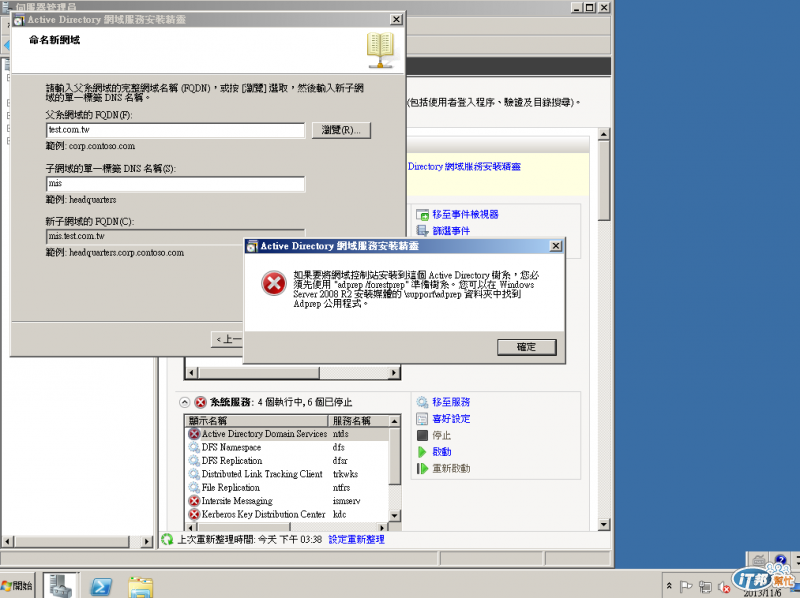Open the 喜好設定 link
800x598 pixels.
pos(451,419)
